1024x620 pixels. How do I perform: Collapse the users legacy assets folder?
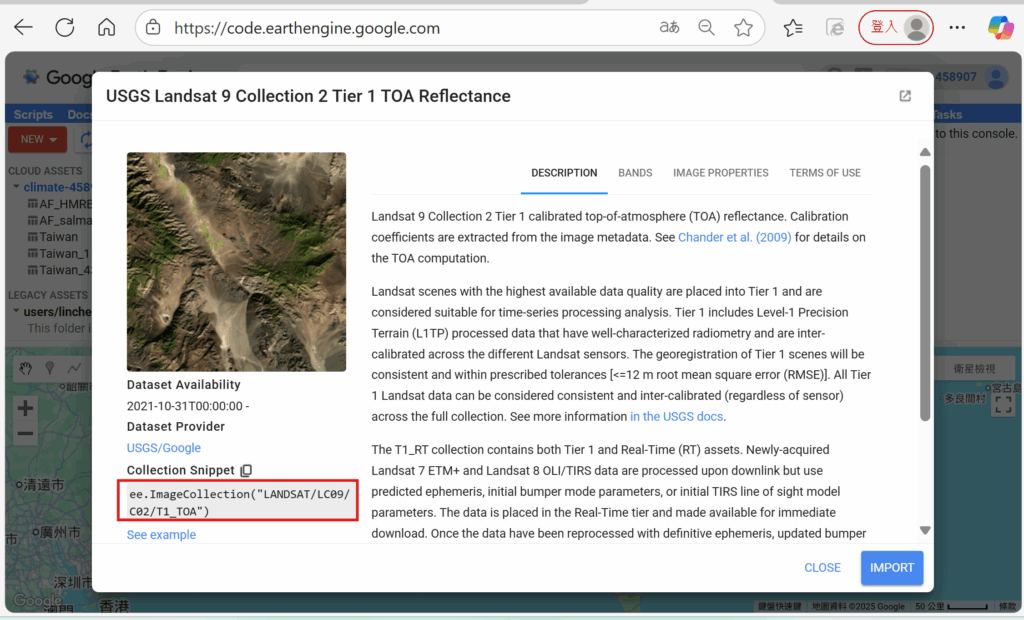[x=16, y=312]
